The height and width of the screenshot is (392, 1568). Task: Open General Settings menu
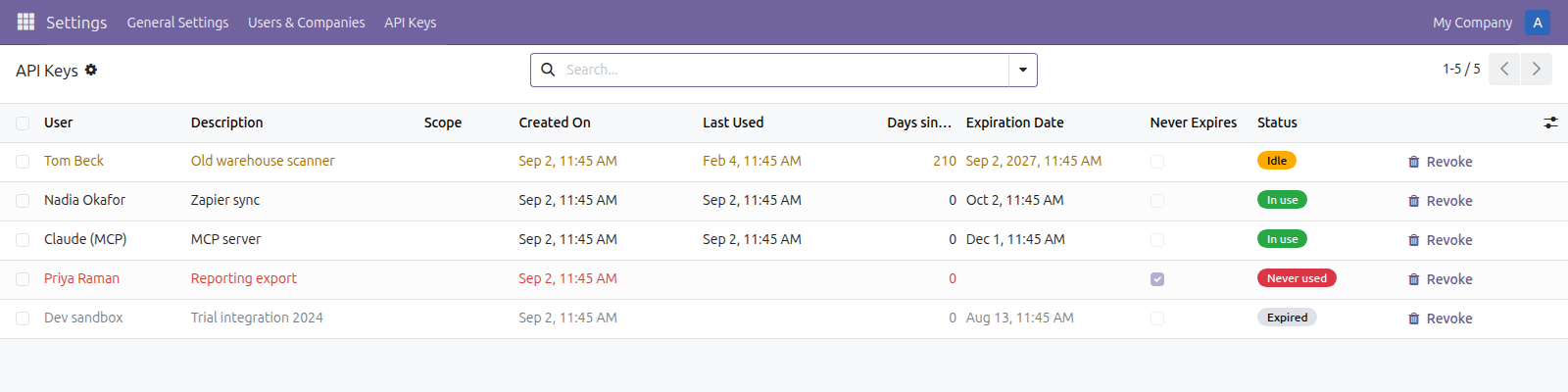(177, 23)
